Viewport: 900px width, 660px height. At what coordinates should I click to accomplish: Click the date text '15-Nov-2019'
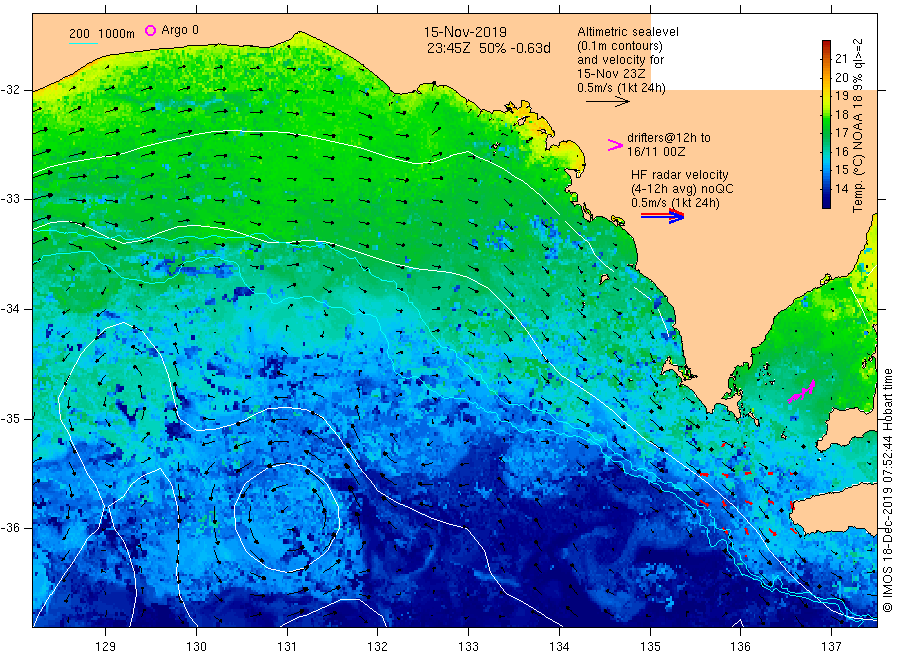coord(465,32)
